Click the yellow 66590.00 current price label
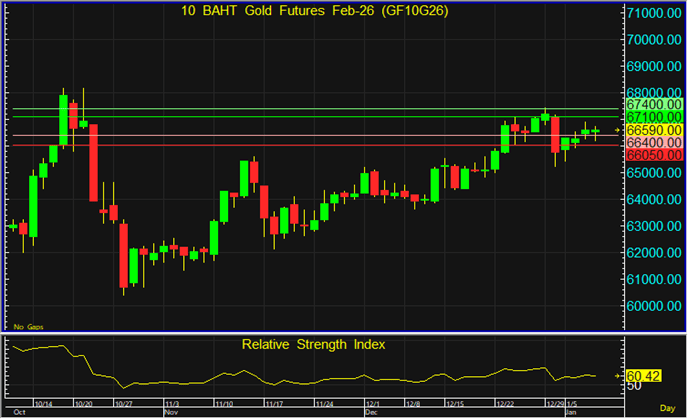Image resolution: width=688 pixels, height=419 pixels. pyautogui.click(x=653, y=130)
